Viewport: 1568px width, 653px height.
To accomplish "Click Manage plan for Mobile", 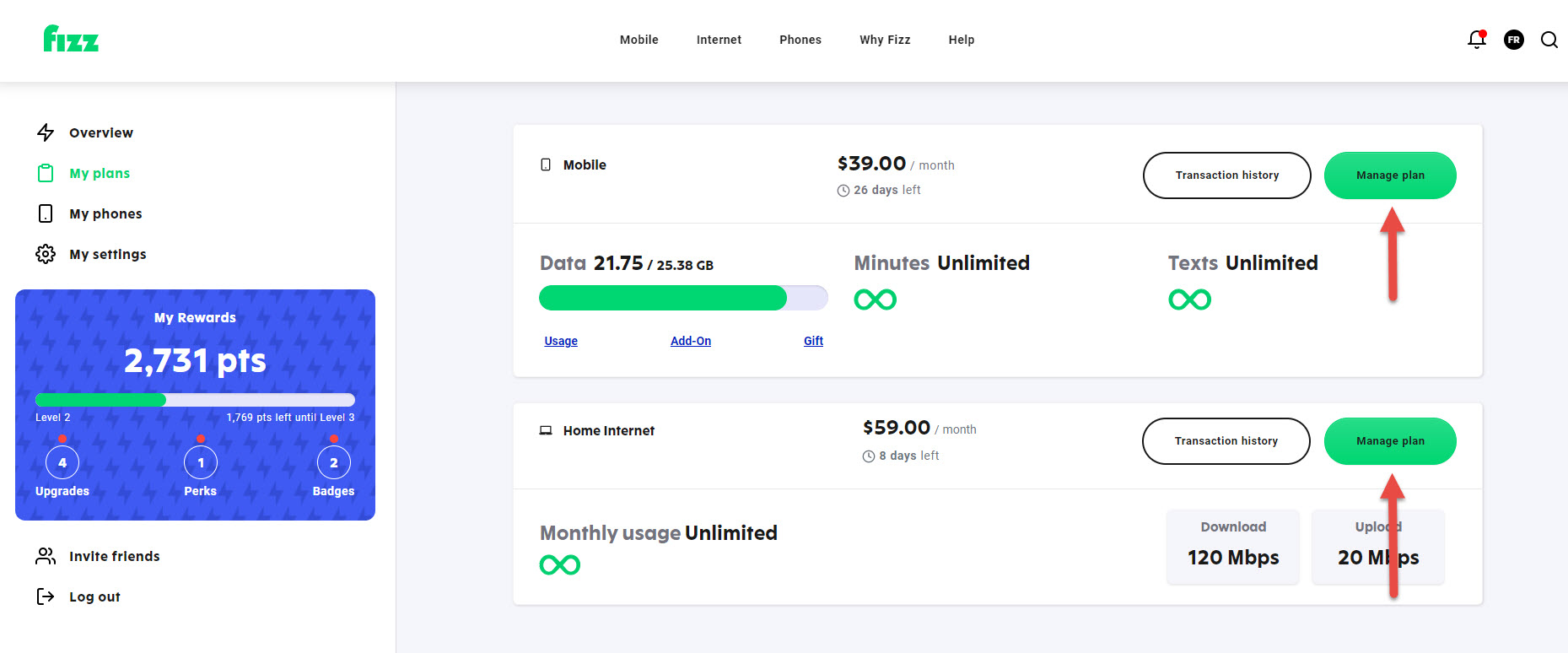I will coord(1390,175).
